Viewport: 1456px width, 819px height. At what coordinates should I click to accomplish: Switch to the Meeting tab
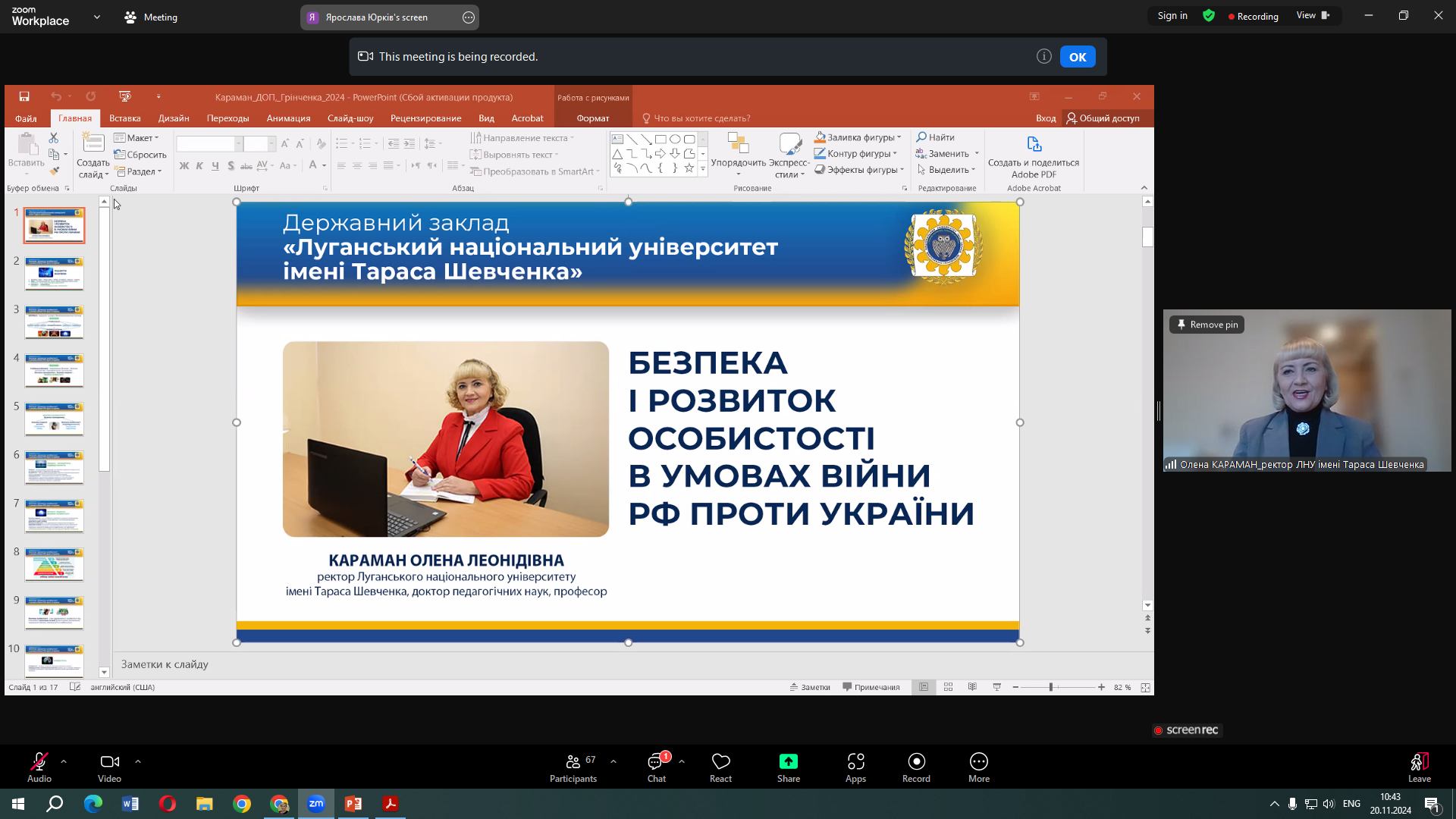[151, 17]
